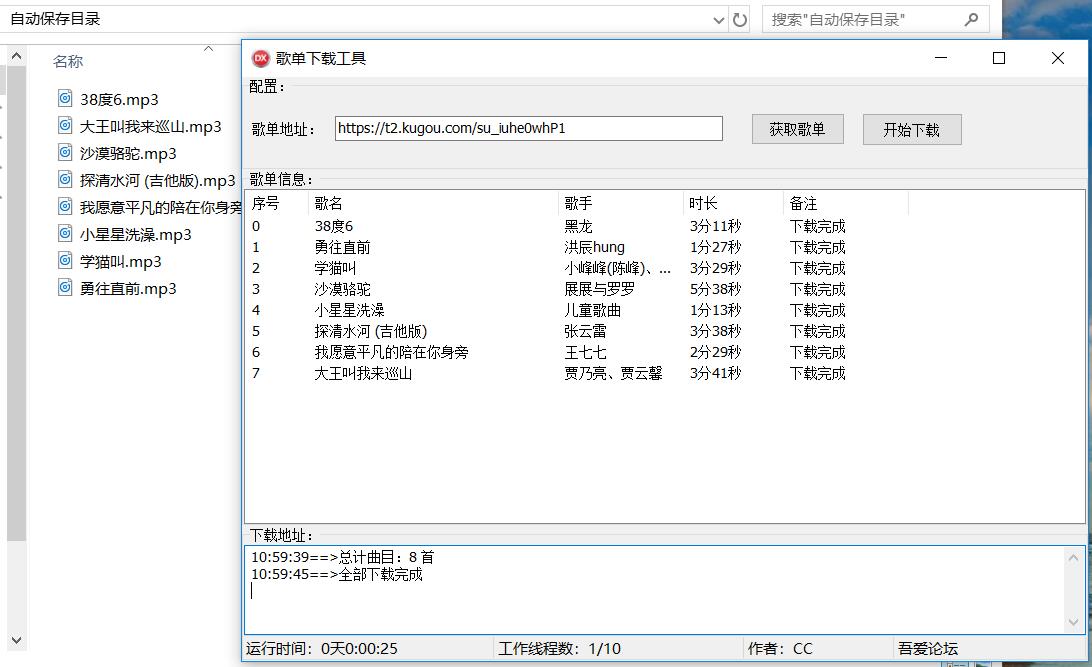1092x667 pixels.
Task: Open the address bar history dropdown
Action: point(718,19)
